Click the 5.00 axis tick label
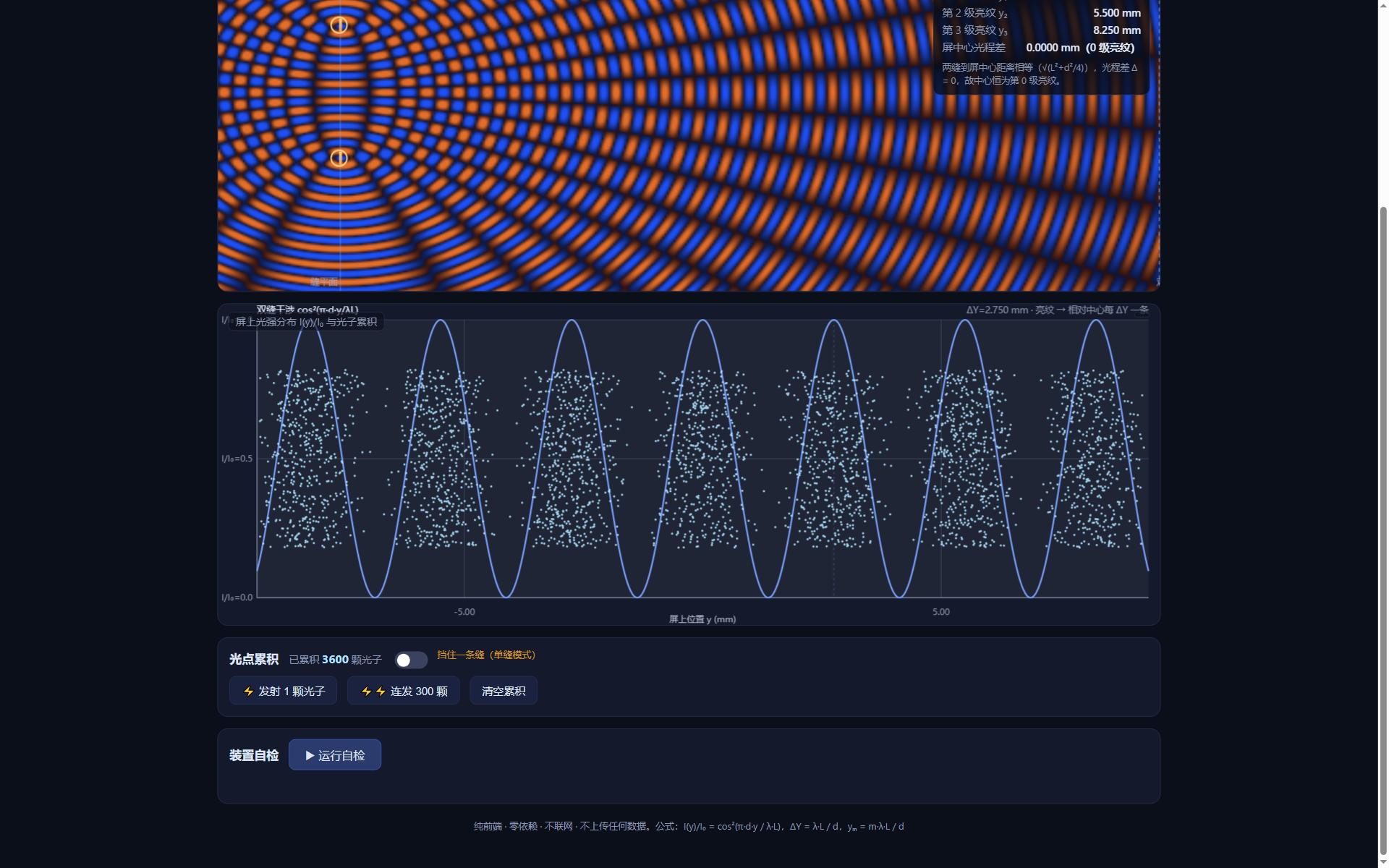This screenshot has height=868, width=1389. pyautogui.click(x=941, y=612)
